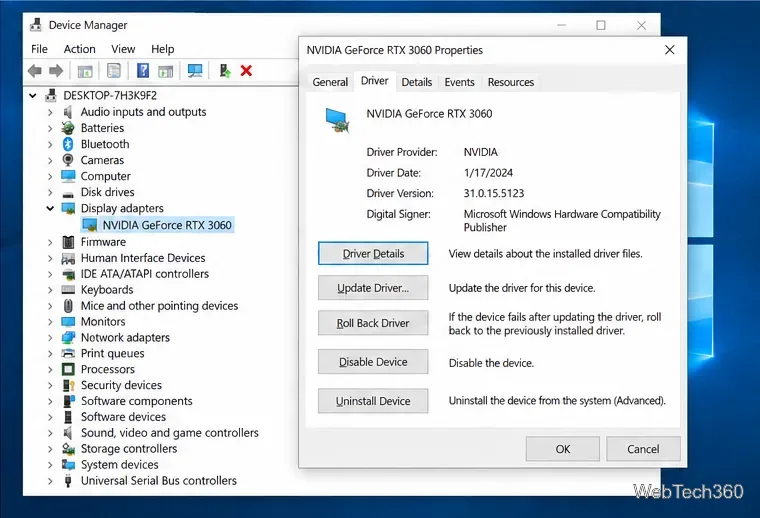Click the Keyboards category icon
Screen dimensions: 760x518
pos(68,290)
